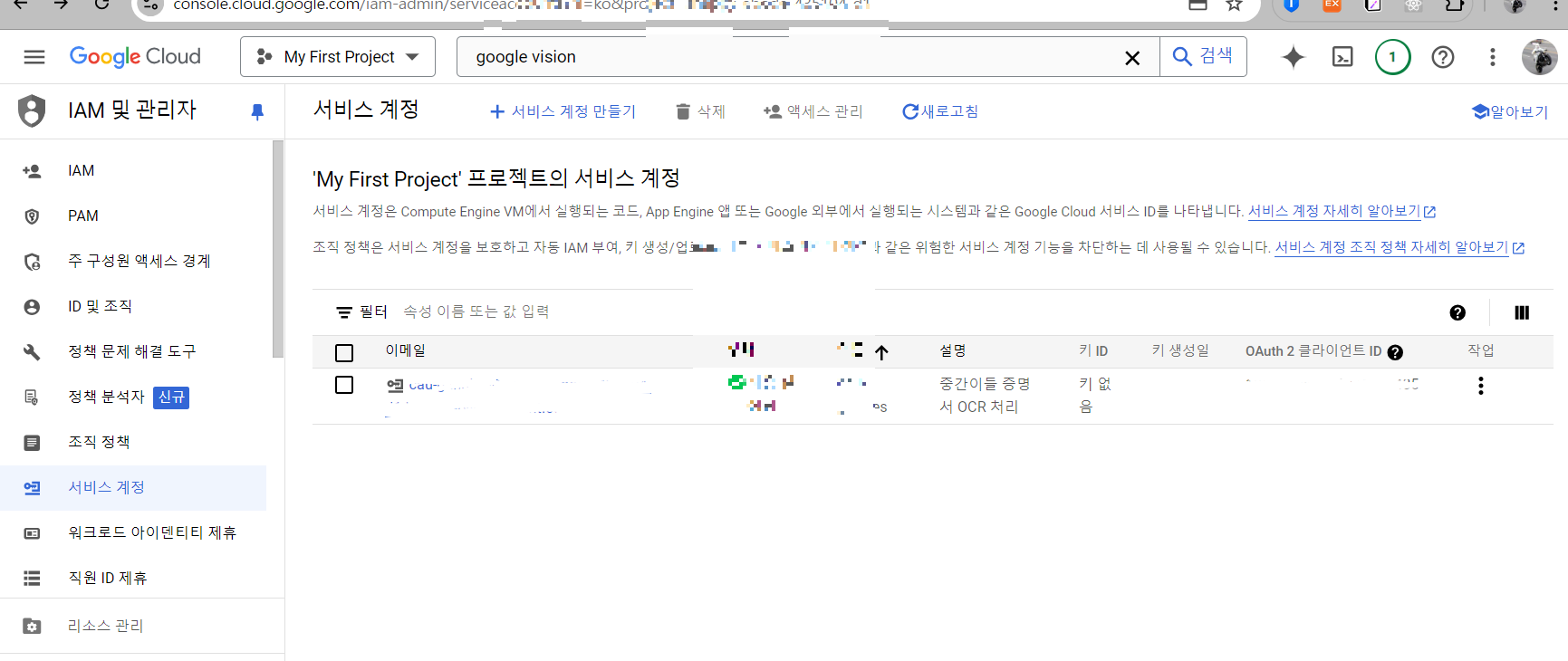Toggle the pin icon next to IAM 및 관리자
Screen dimensions: 1568x661
[x=257, y=111]
